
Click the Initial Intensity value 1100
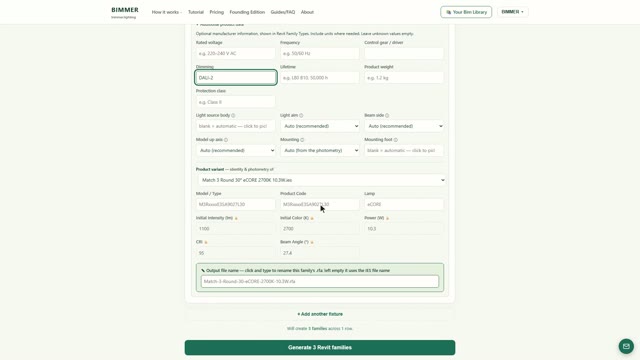(236, 229)
